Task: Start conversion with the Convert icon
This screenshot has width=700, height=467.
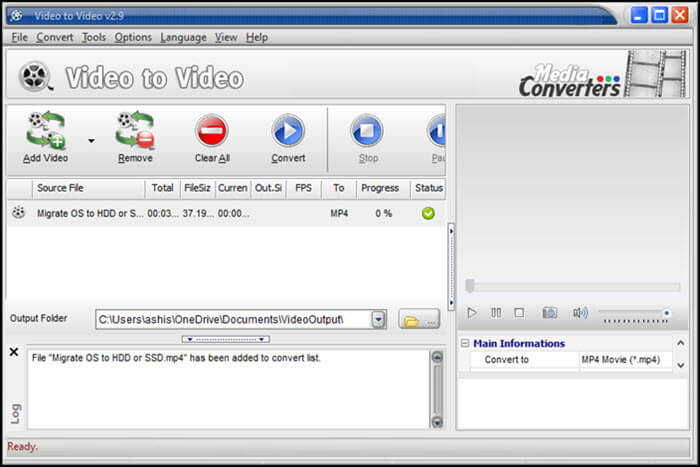Action: coord(288,131)
